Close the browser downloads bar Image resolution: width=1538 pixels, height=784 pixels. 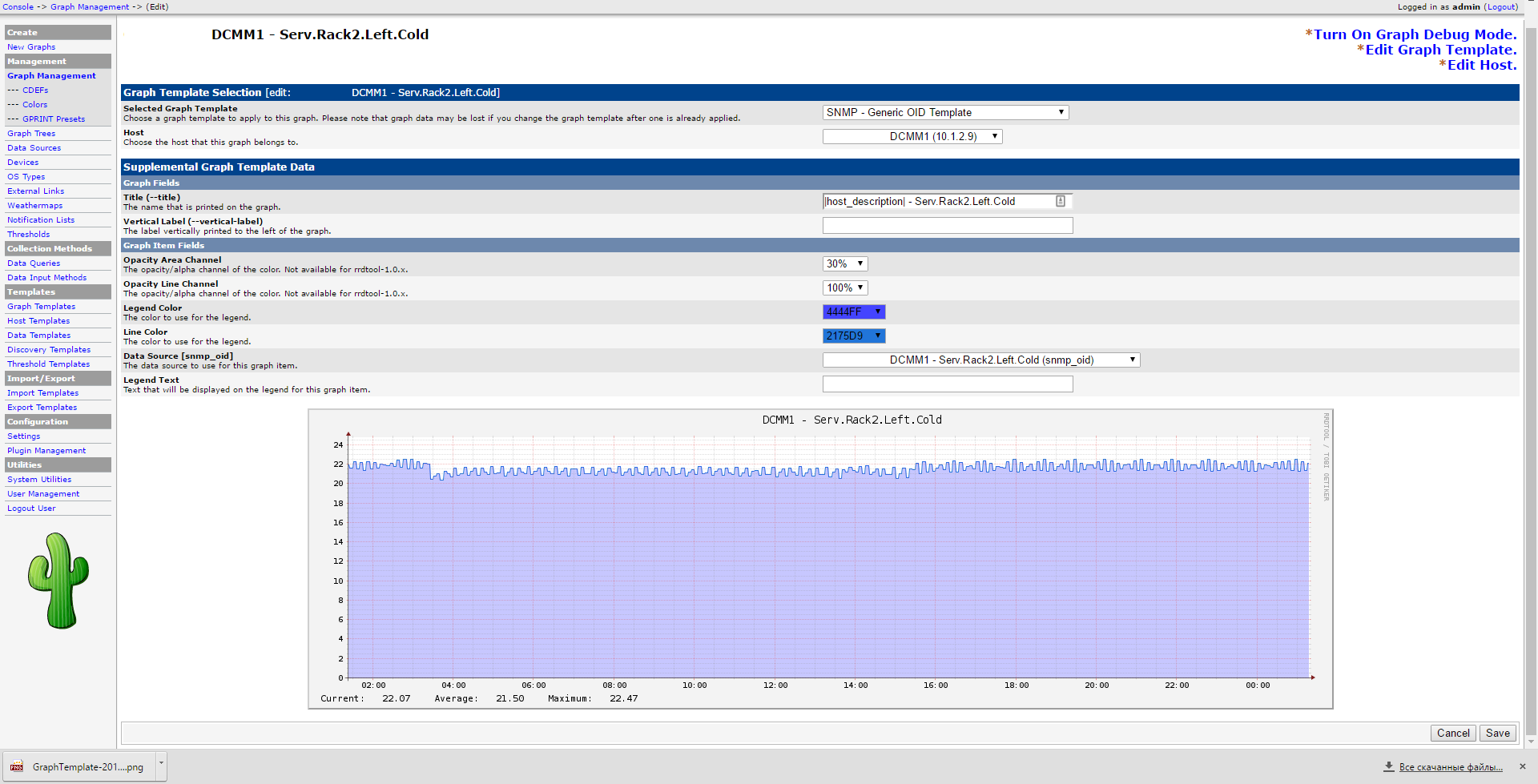(x=1523, y=766)
